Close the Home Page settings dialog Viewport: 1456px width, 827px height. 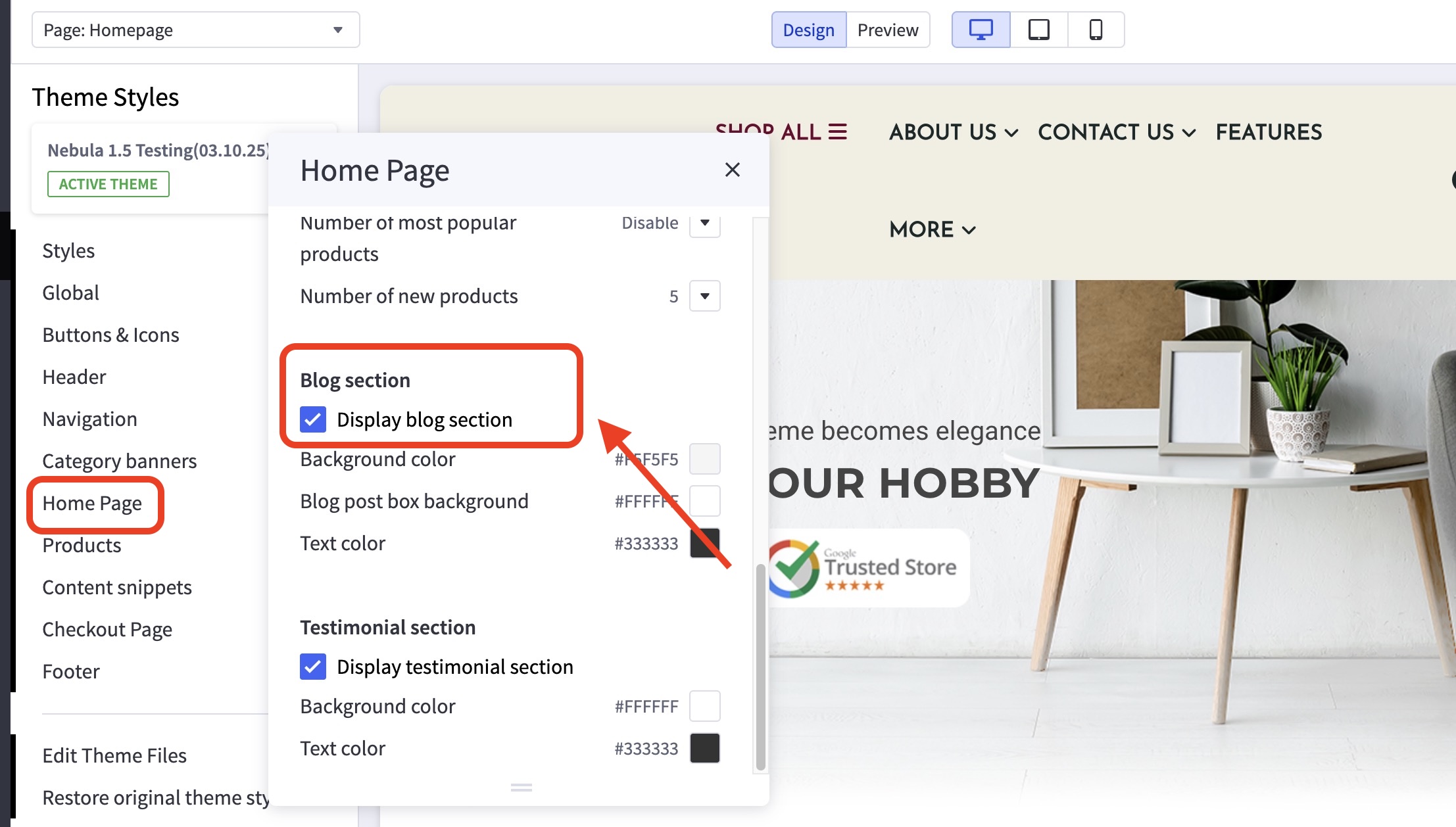point(733,170)
